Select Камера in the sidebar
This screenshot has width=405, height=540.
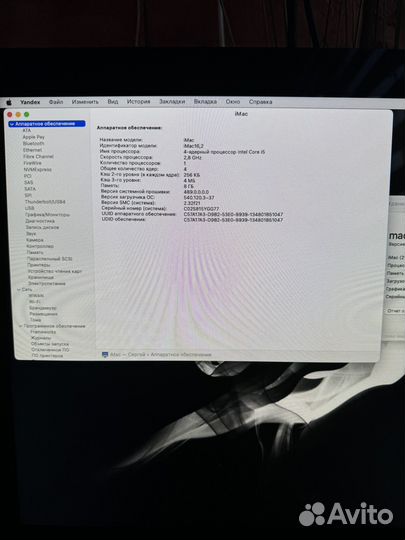click(35, 240)
